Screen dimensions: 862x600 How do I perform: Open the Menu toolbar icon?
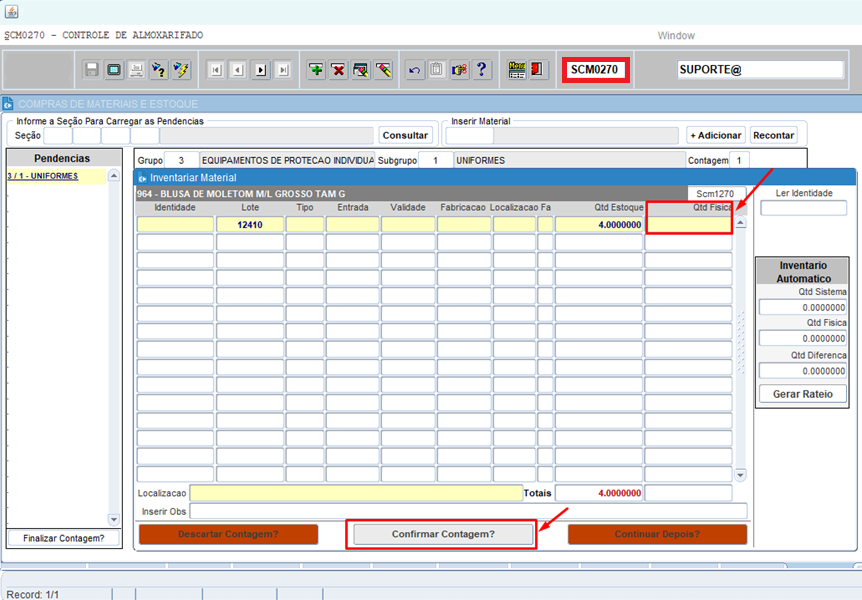517,70
